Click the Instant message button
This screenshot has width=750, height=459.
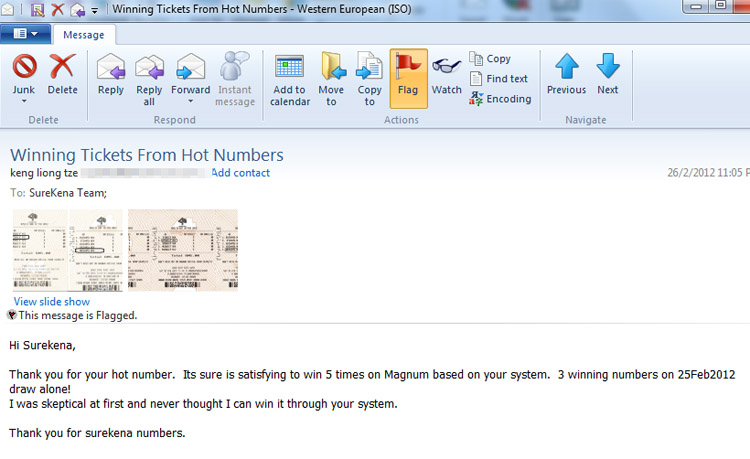235,80
